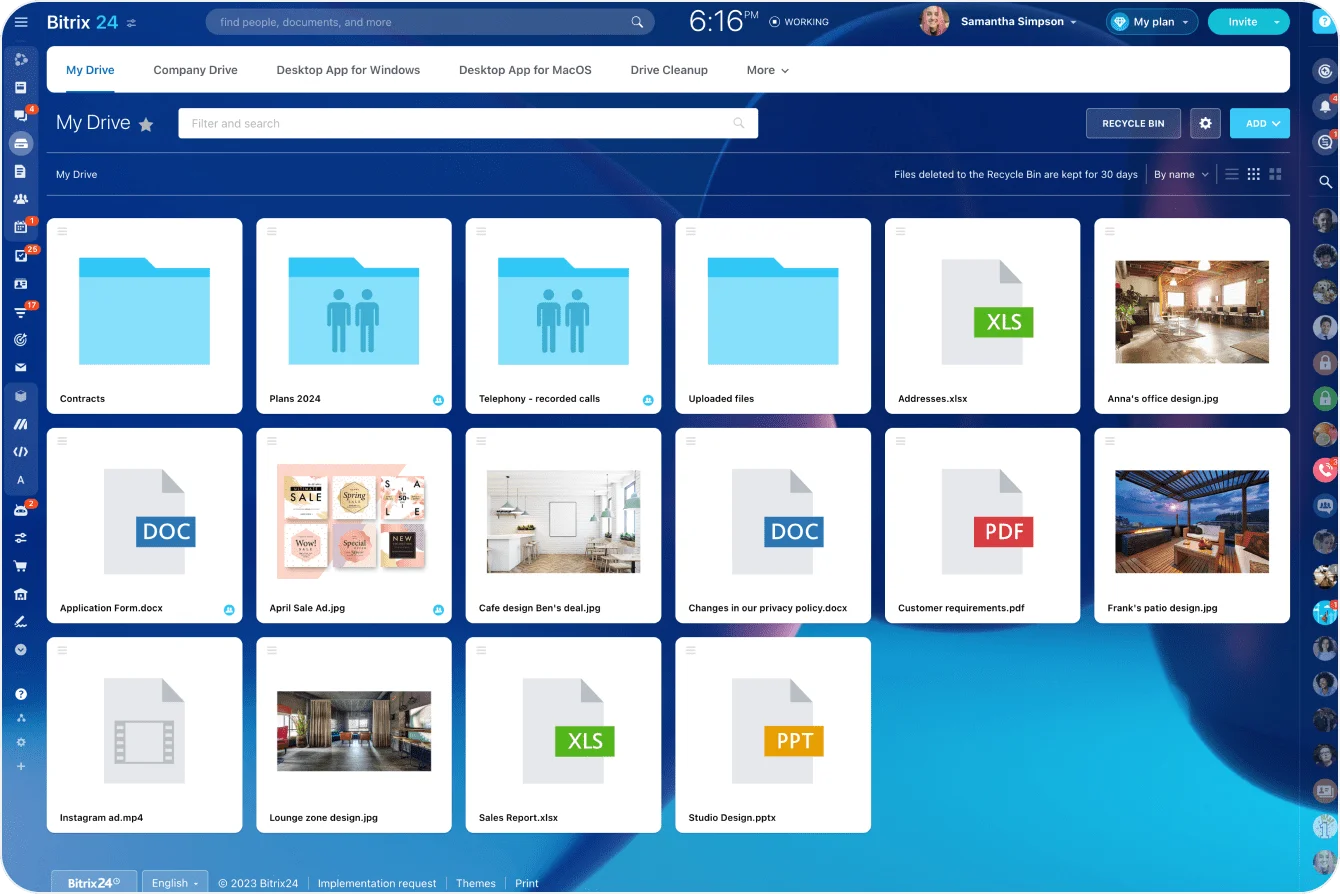1340x894 pixels.
Task: Switch to list view layout
Action: 1232,174
